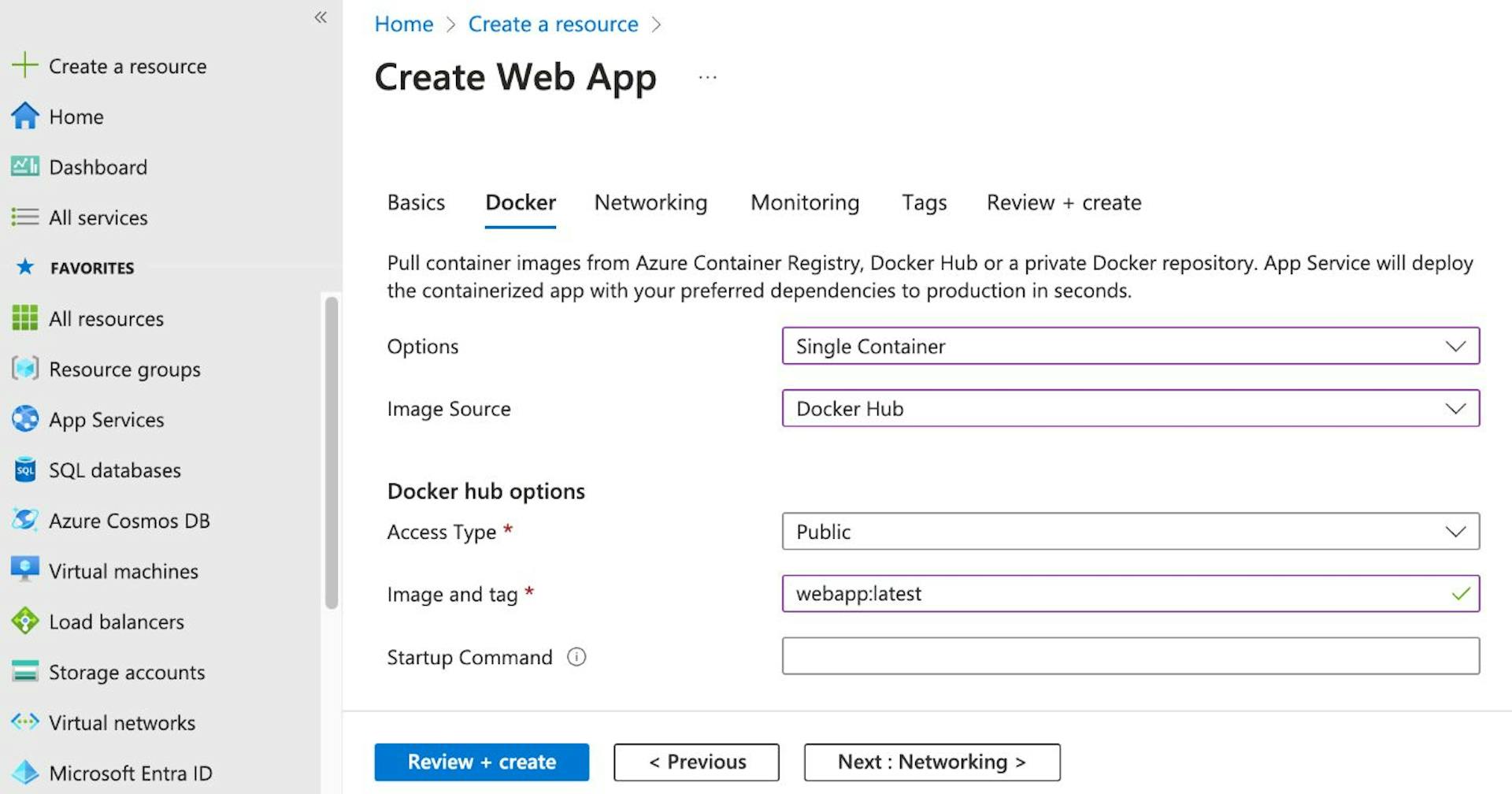Image resolution: width=1512 pixels, height=794 pixels.
Task: Click the Review + create button
Action: pos(481,762)
